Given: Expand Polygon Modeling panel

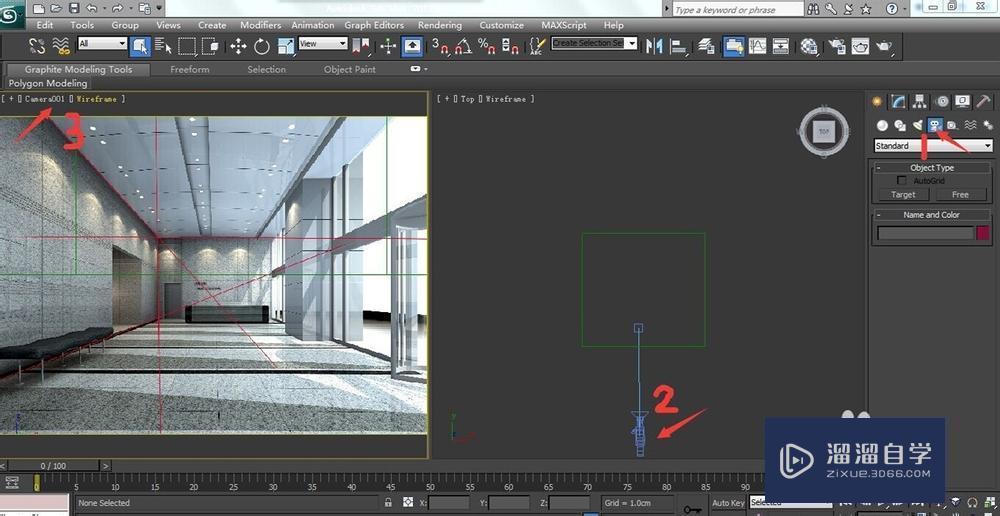Looking at the screenshot, I should click(48, 84).
